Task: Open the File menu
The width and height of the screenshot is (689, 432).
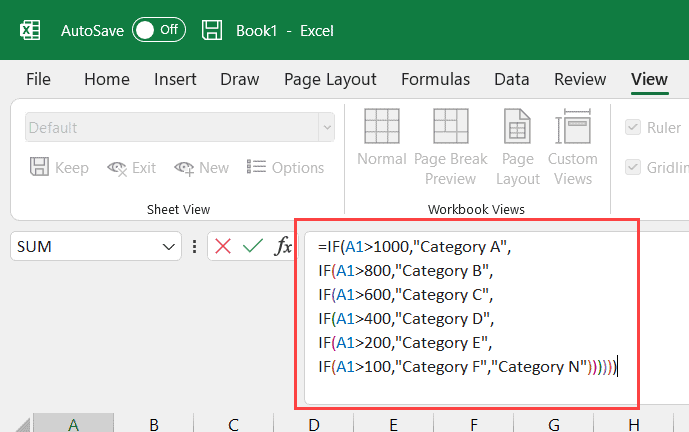Action: (x=38, y=80)
